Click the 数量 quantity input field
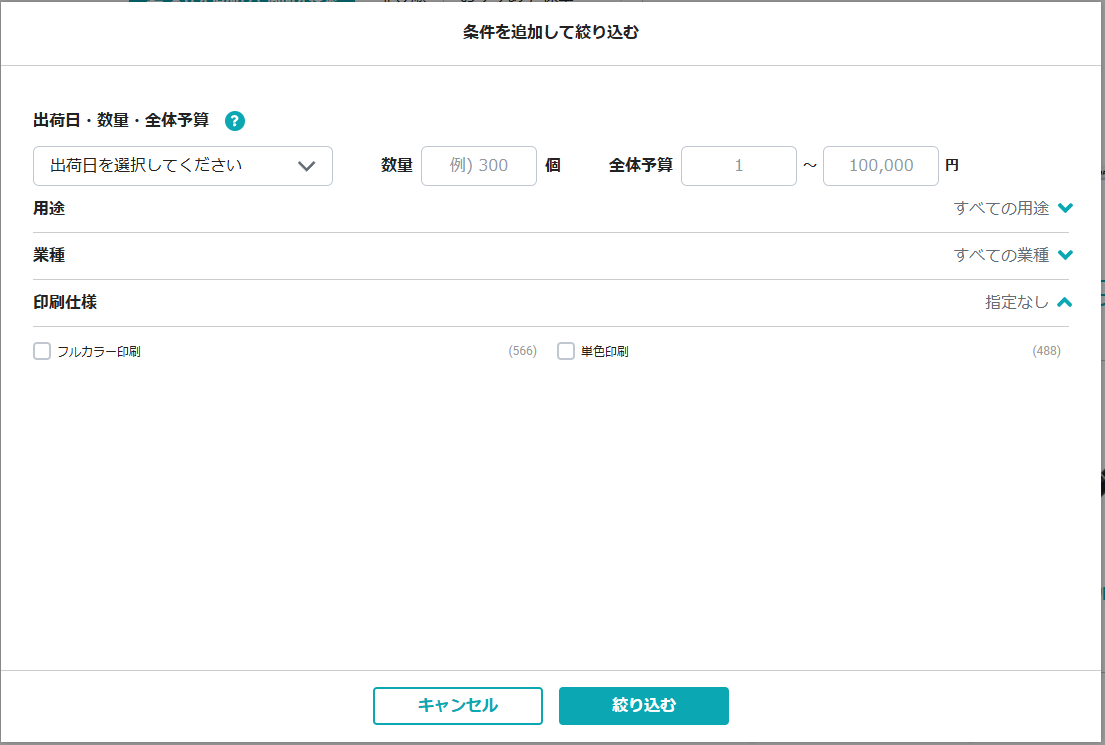 tap(479, 166)
